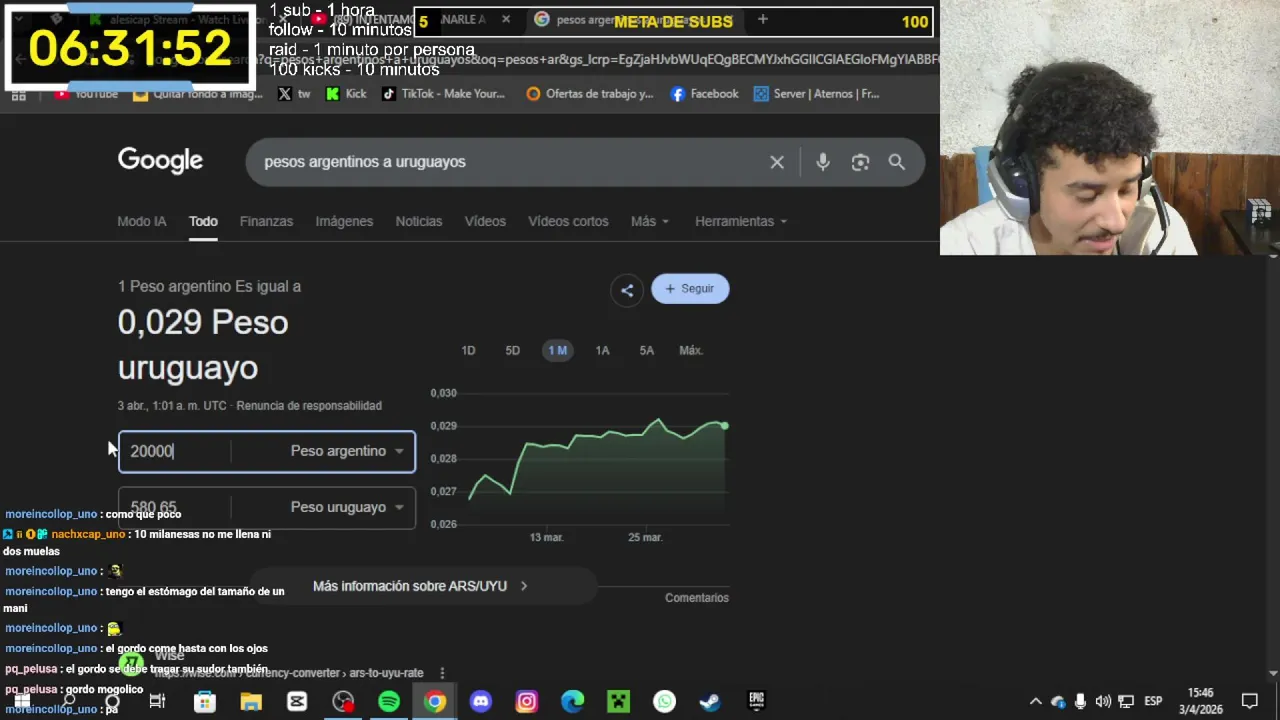Open WhatsApp from the taskbar
Viewport: 1280px width, 720px height.
(664, 702)
